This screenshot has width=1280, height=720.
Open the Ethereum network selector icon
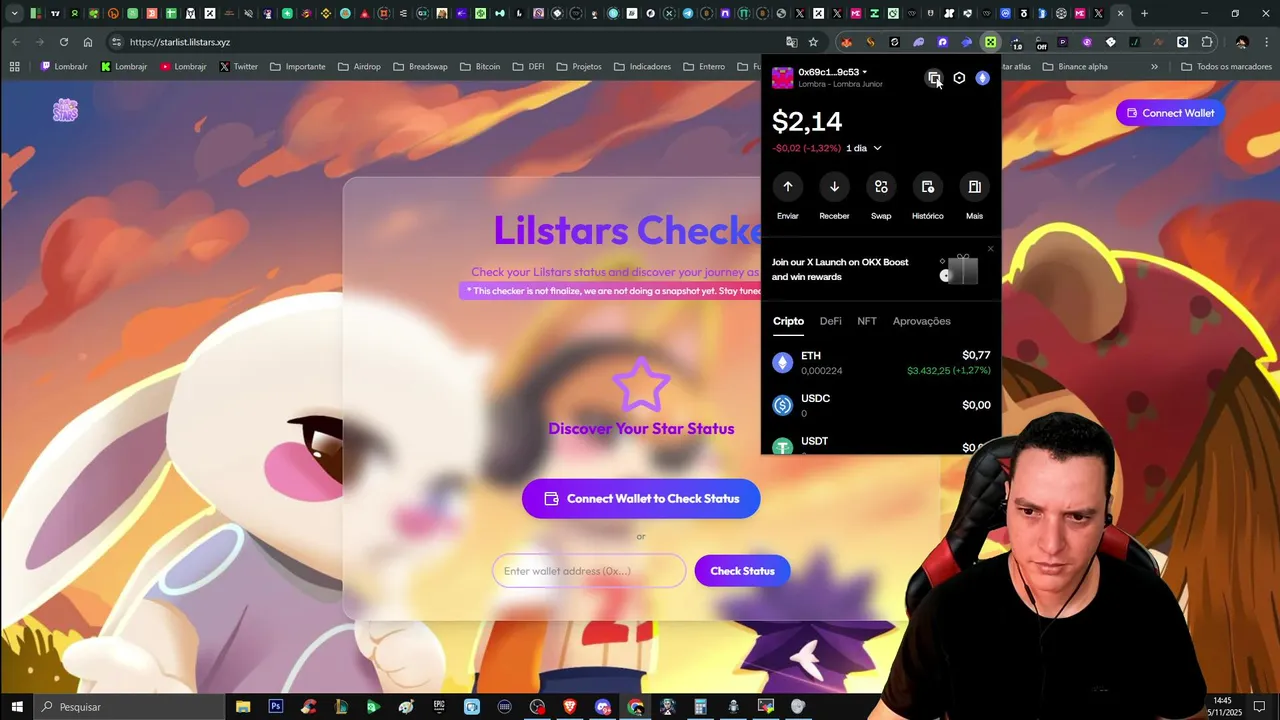click(x=982, y=78)
